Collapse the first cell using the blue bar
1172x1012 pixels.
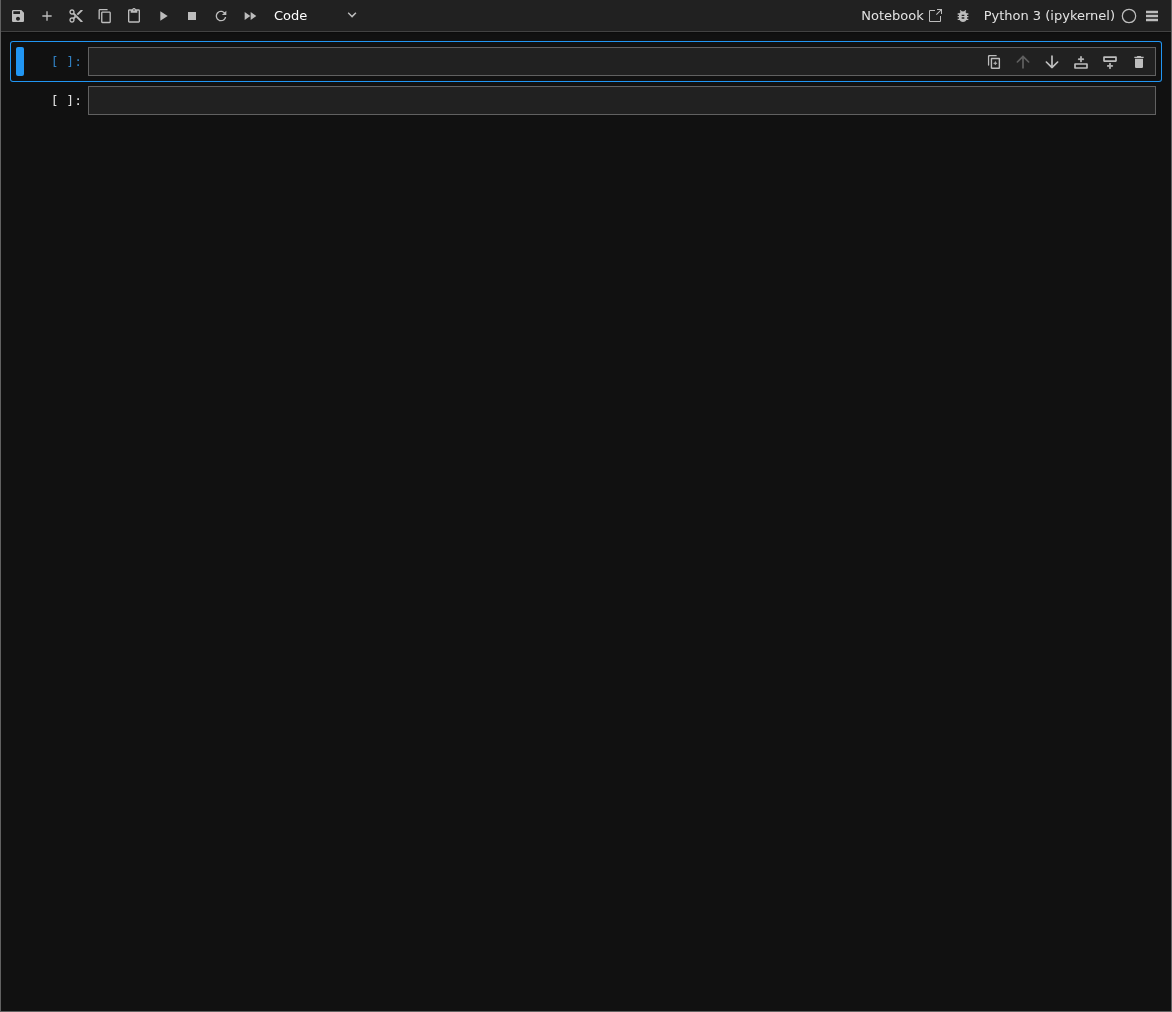pos(20,61)
